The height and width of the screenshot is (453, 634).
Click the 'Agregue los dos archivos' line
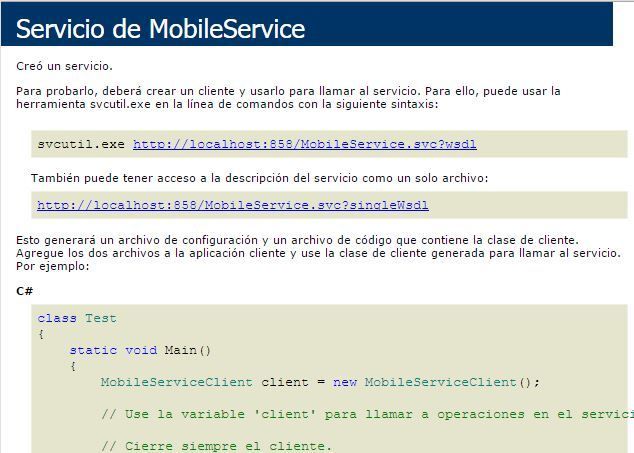click(x=318, y=253)
